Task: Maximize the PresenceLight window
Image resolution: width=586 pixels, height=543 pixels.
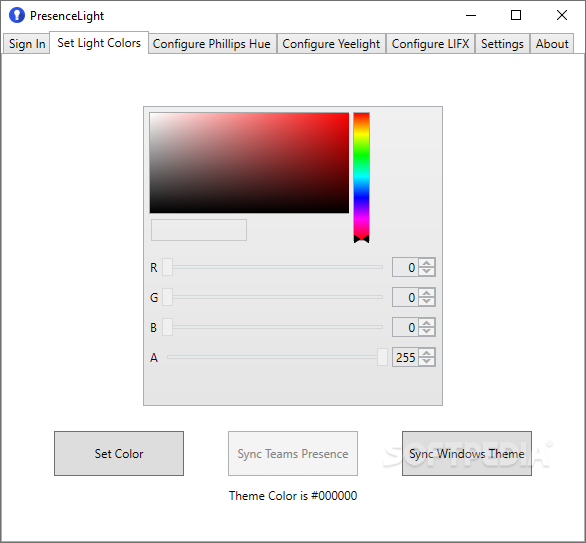Action: click(516, 15)
